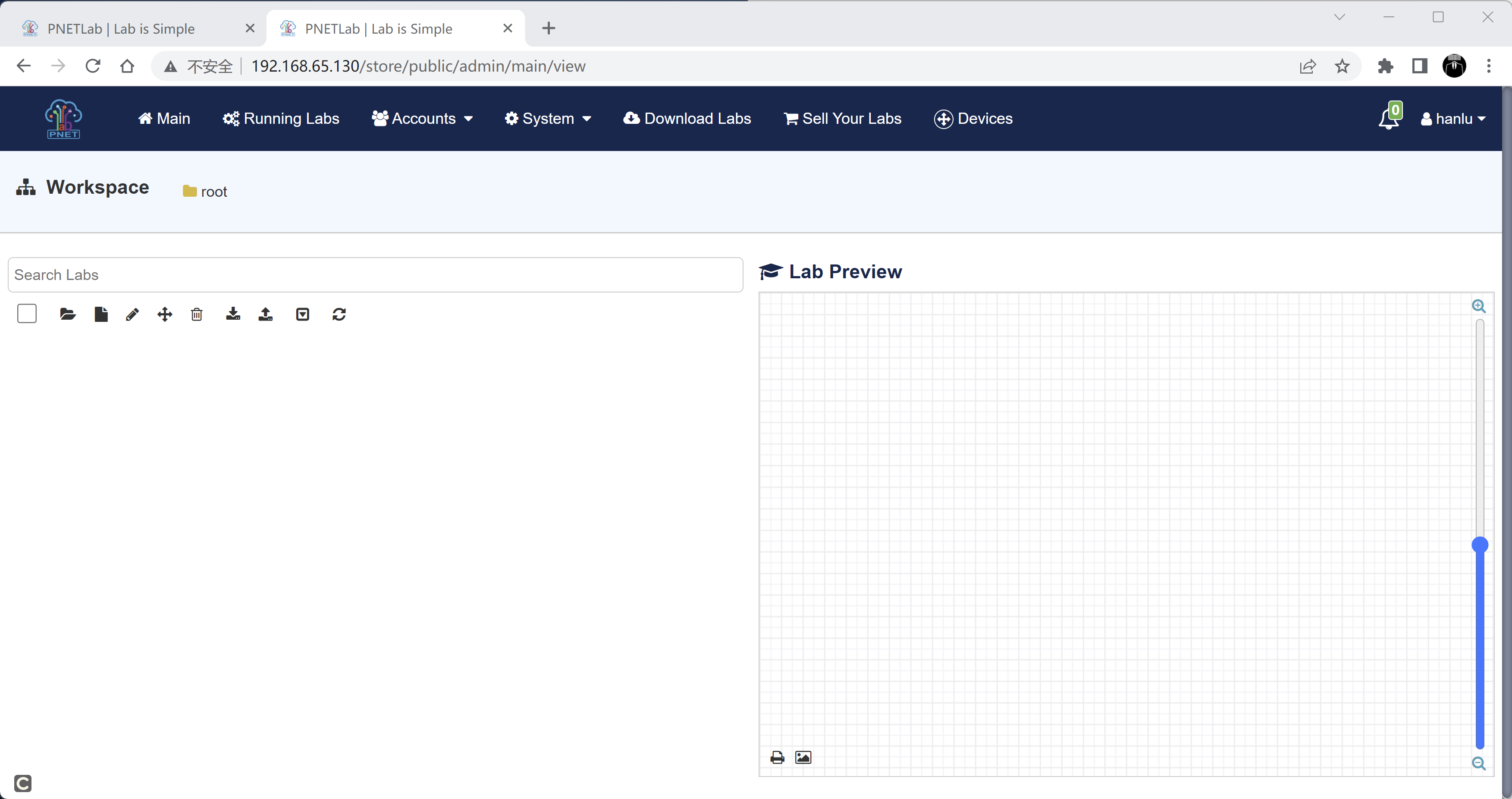Refresh the lab list
The width and height of the screenshot is (1512, 799).
pyautogui.click(x=339, y=314)
